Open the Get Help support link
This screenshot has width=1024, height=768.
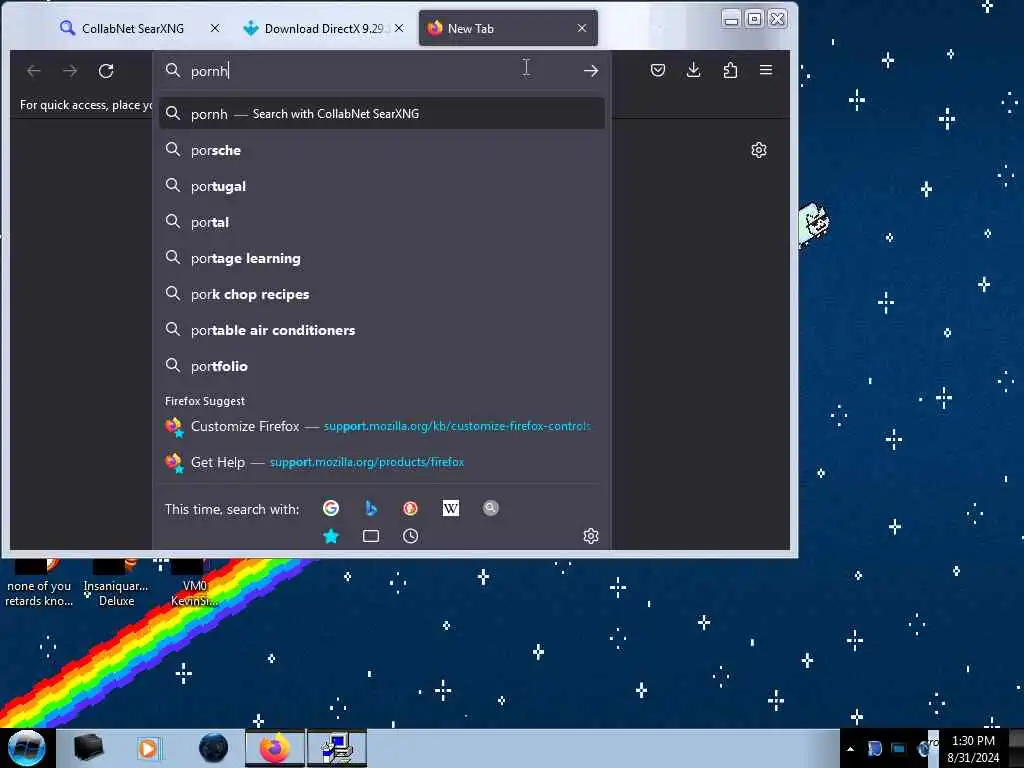(x=381, y=462)
